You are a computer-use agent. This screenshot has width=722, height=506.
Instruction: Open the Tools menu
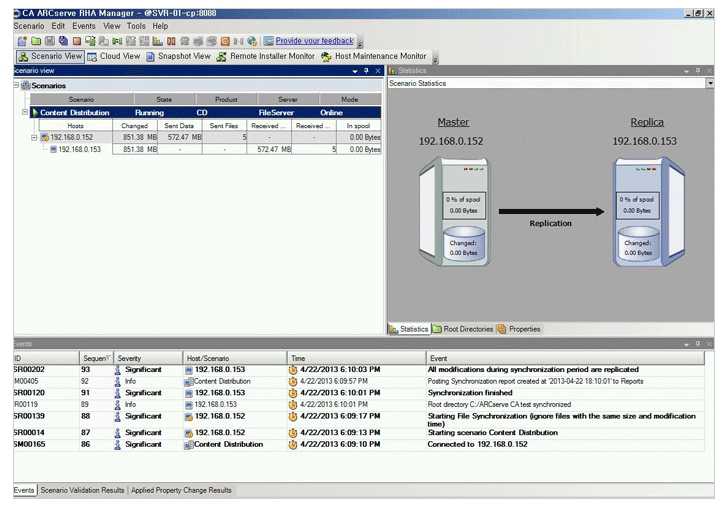pos(136,26)
